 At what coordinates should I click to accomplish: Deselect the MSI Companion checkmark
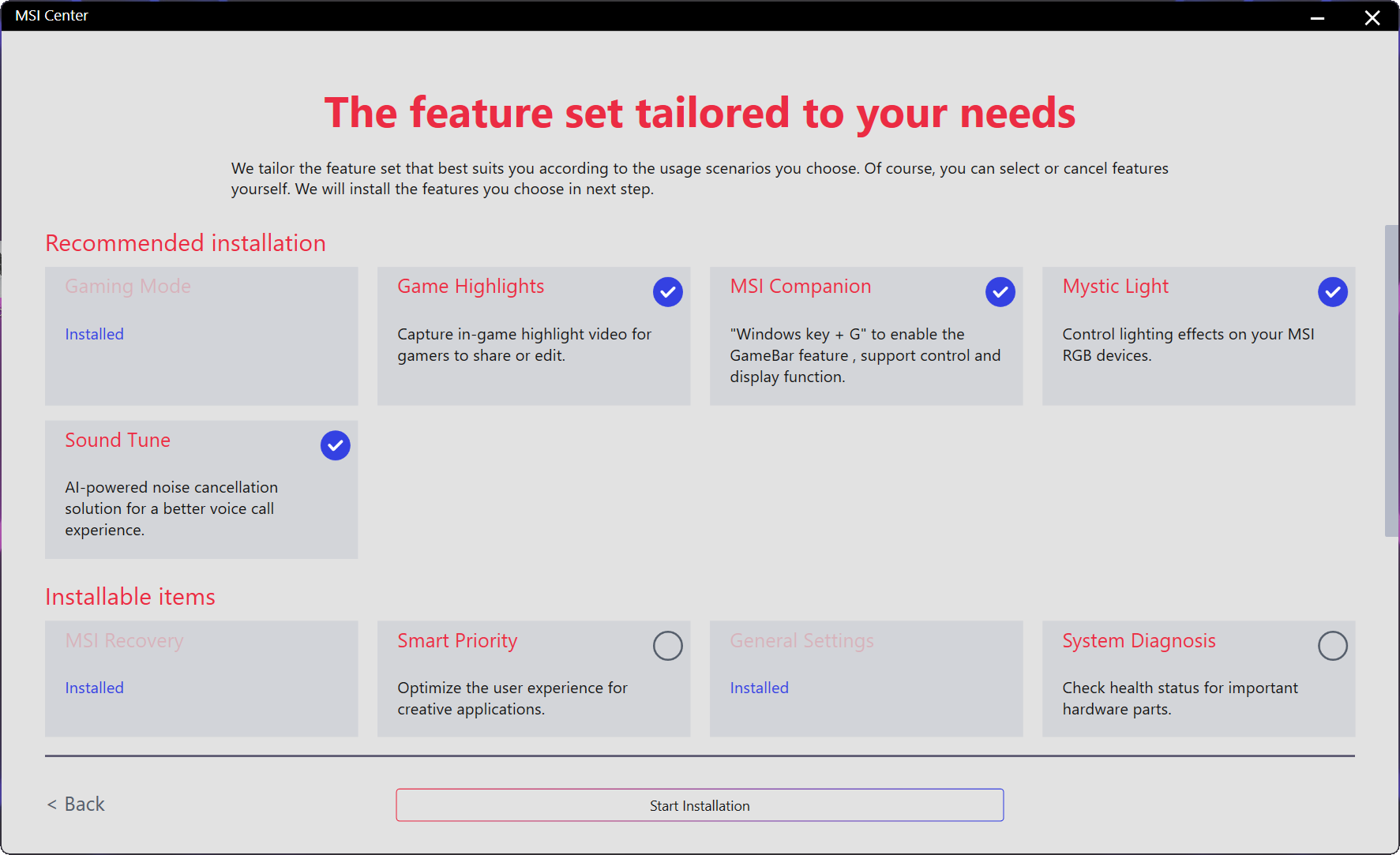tap(1000, 292)
